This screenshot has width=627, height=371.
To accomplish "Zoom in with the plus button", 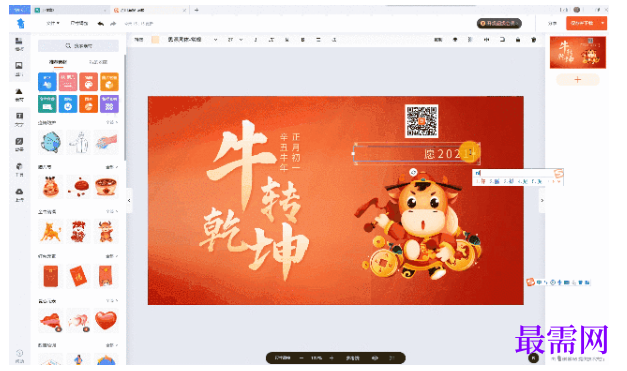I will (x=331, y=358).
